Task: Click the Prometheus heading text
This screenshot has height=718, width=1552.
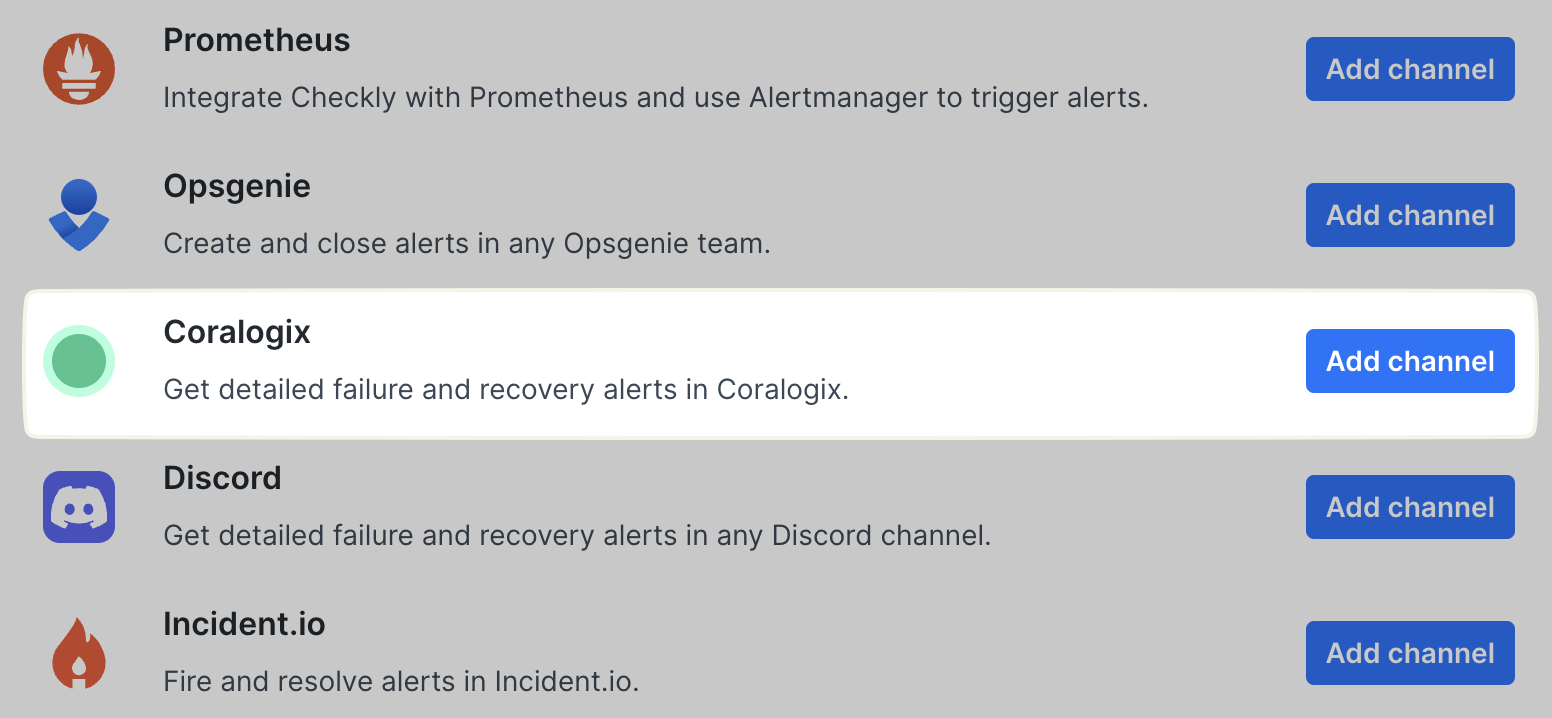Action: pyautogui.click(x=256, y=40)
